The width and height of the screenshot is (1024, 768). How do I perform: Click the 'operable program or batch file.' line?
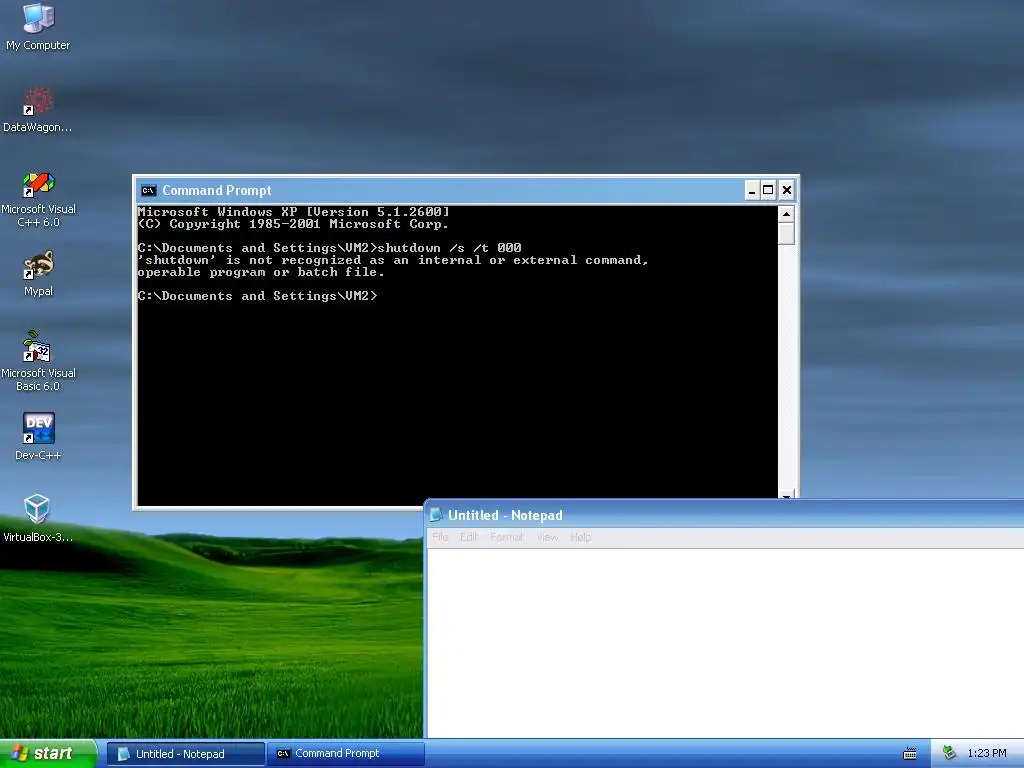pyautogui.click(x=261, y=272)
